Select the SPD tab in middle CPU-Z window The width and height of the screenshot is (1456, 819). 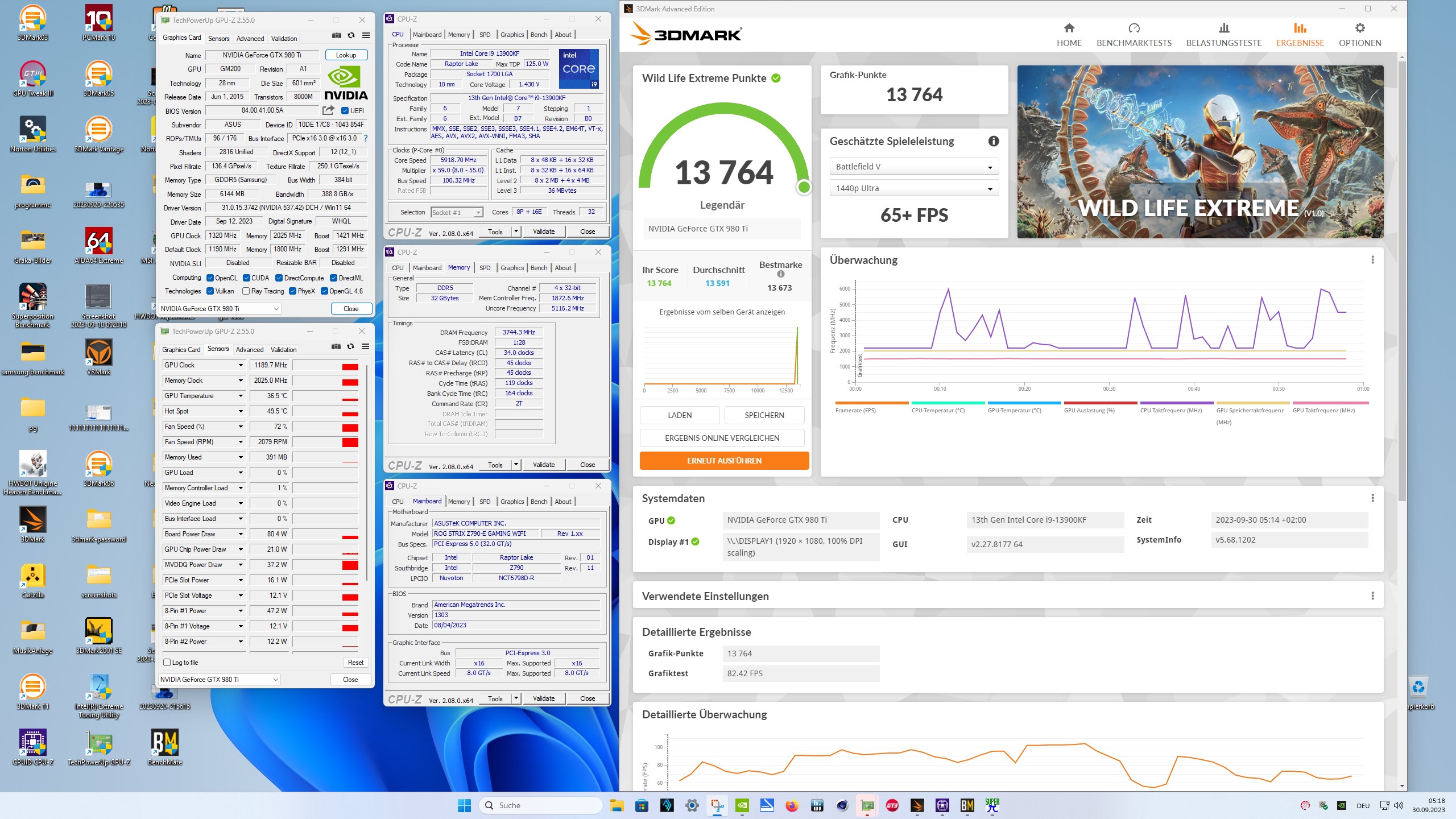485,268
